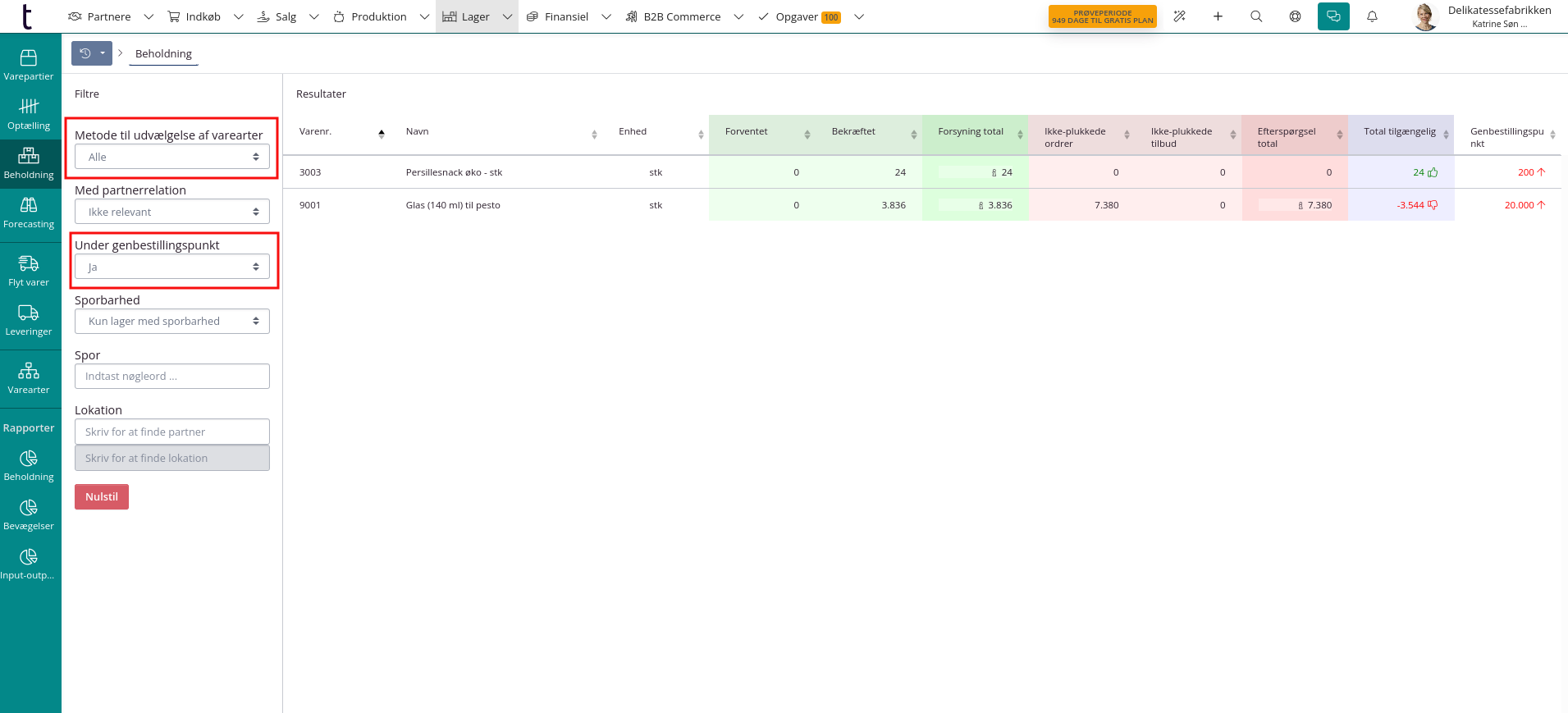
Task: Open Leveringer in the sidebar
Action: coord(29,319)
